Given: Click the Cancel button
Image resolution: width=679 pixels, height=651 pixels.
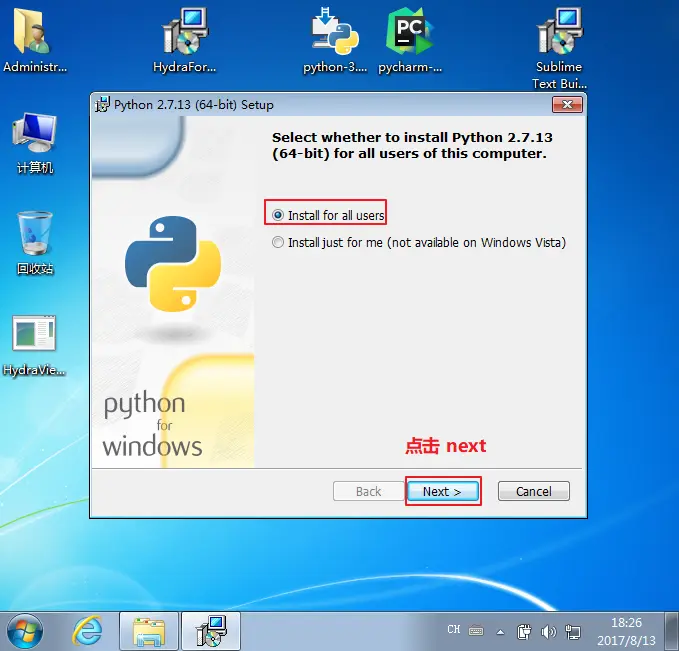Looking at the screenshot, I should (534, 491).
